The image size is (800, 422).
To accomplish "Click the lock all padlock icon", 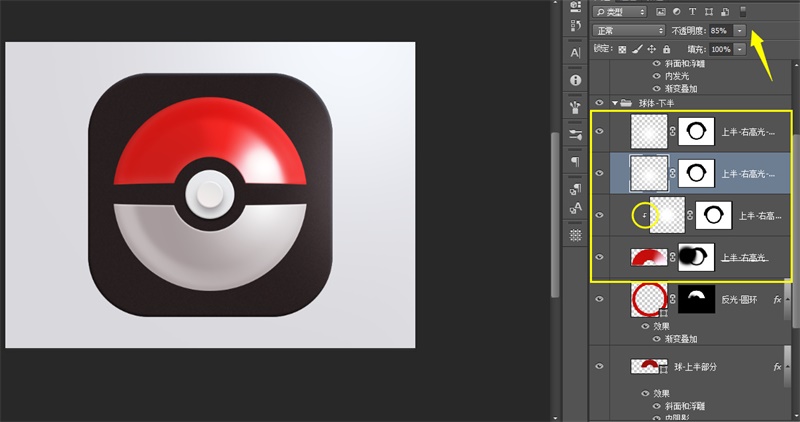I will [666, 49].
